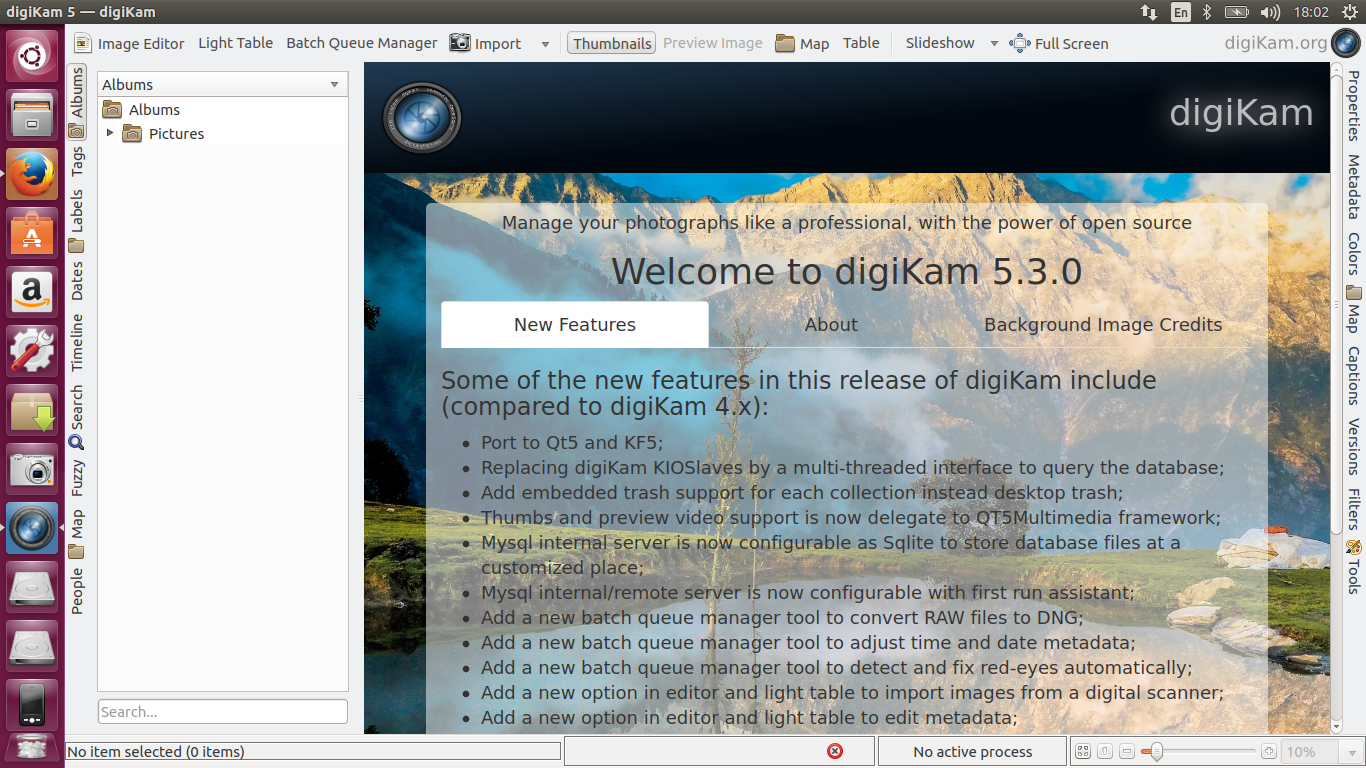This screenshot has height=768, width=1366.
Task: Open the Image Editor from the toolbar
Action: (x=129, y=43)
